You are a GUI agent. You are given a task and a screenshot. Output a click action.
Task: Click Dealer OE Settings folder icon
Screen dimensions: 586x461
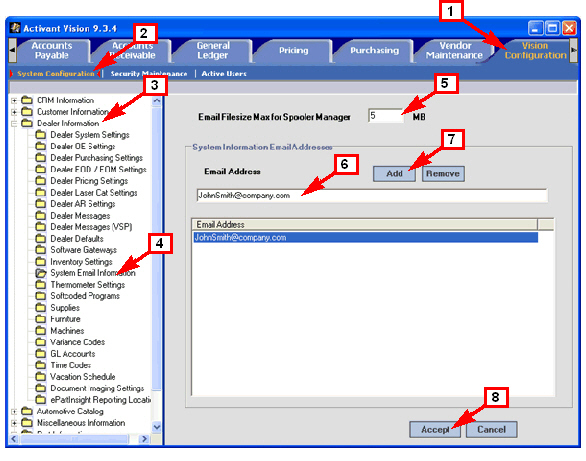[41, 146]
